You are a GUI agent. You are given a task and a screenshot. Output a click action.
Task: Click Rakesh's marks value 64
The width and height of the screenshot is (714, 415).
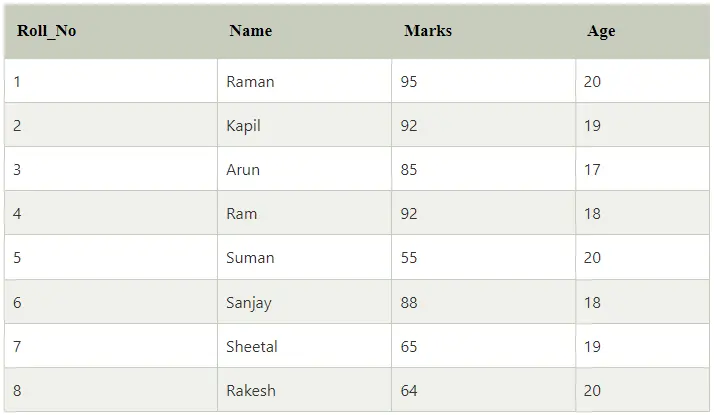(483, 390)
